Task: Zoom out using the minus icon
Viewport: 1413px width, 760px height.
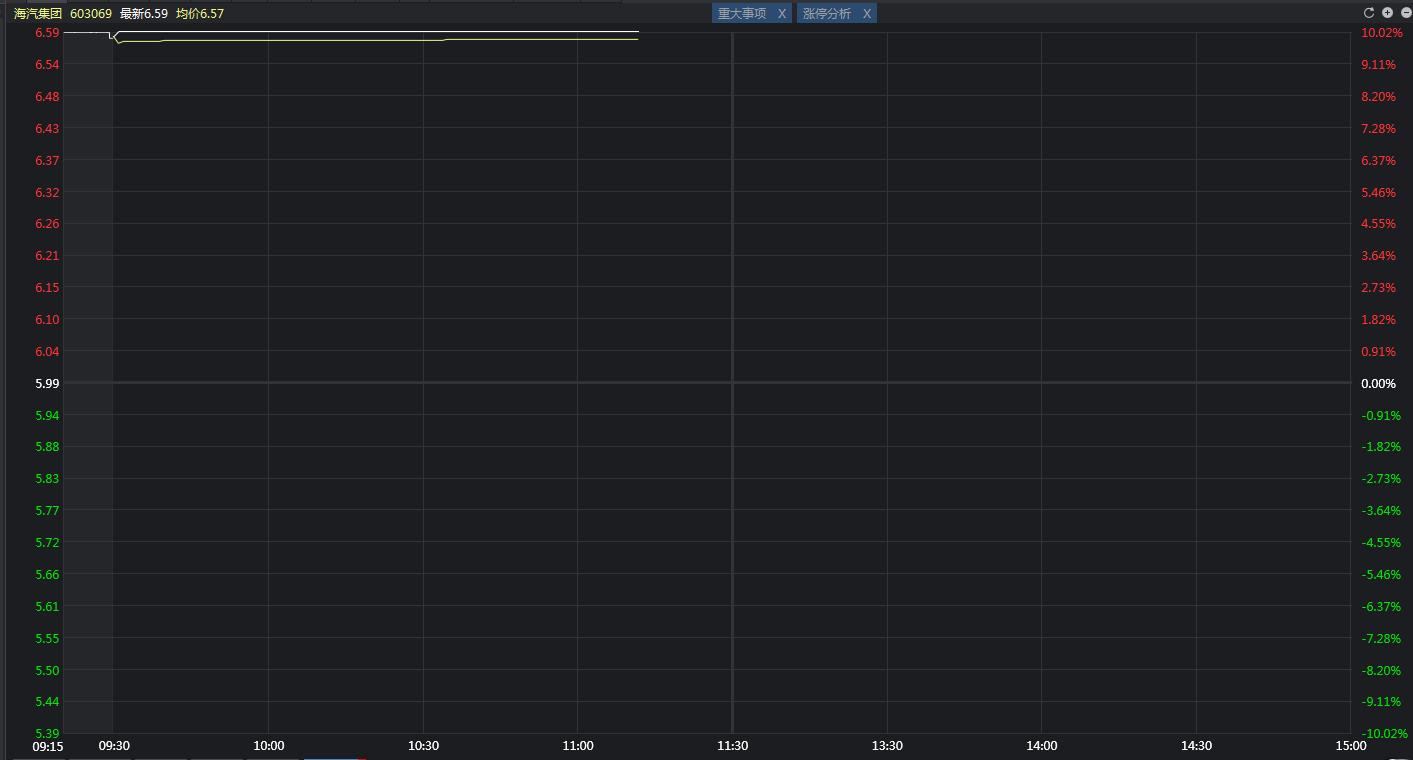Action: click(1406, 13)
